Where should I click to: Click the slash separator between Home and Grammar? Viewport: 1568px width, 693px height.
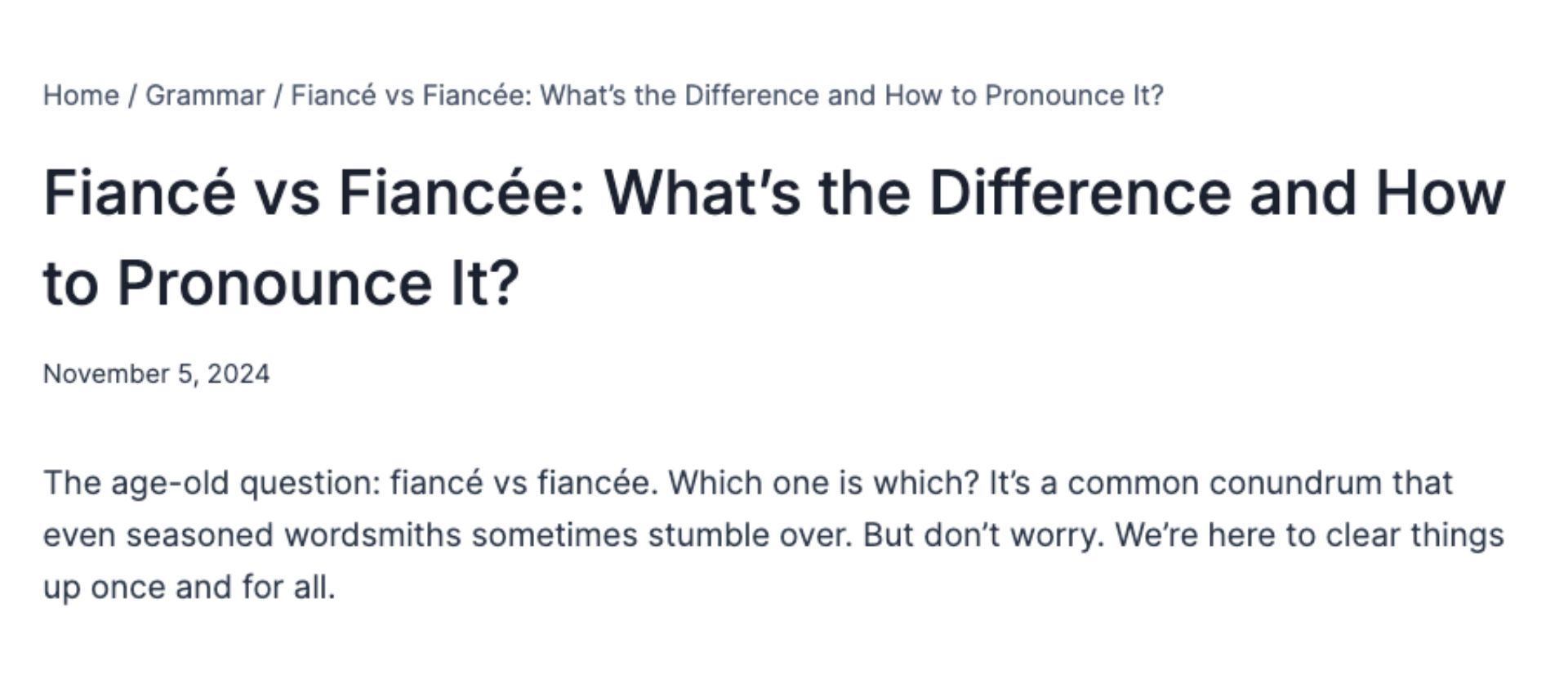(x=132, y=95)
